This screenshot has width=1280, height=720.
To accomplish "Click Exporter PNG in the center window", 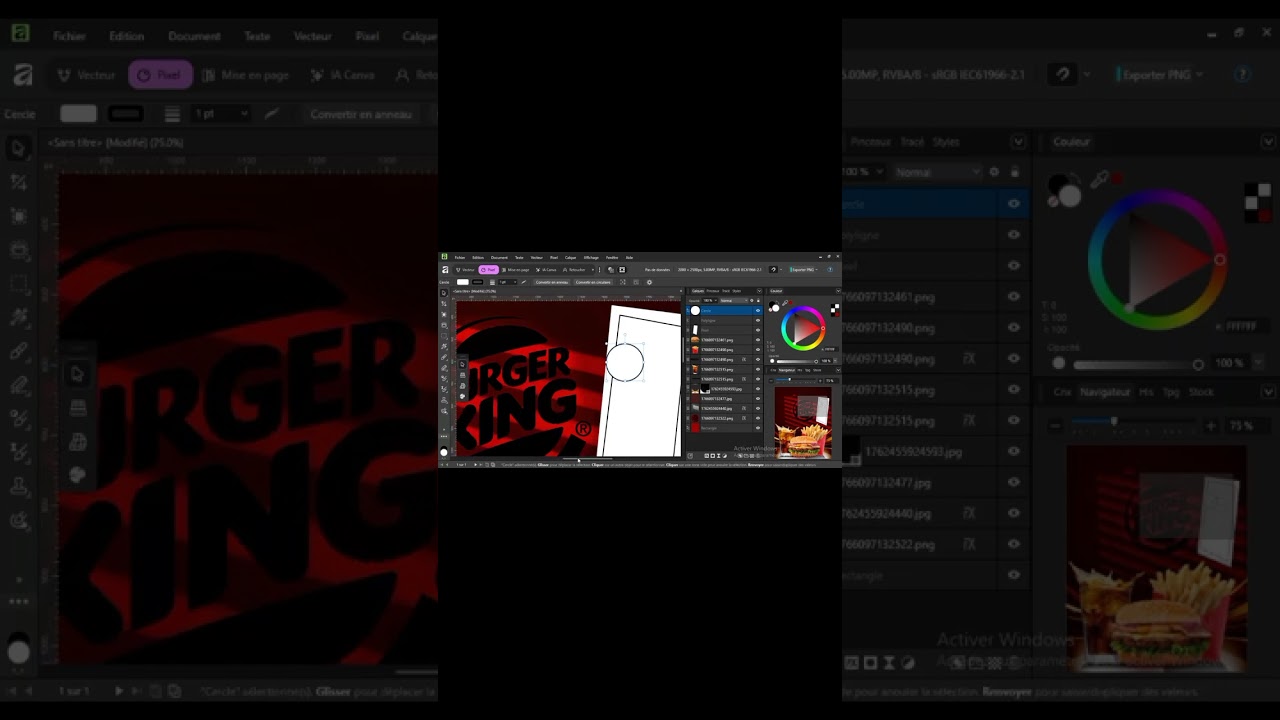I will click(x=802, y=270).
